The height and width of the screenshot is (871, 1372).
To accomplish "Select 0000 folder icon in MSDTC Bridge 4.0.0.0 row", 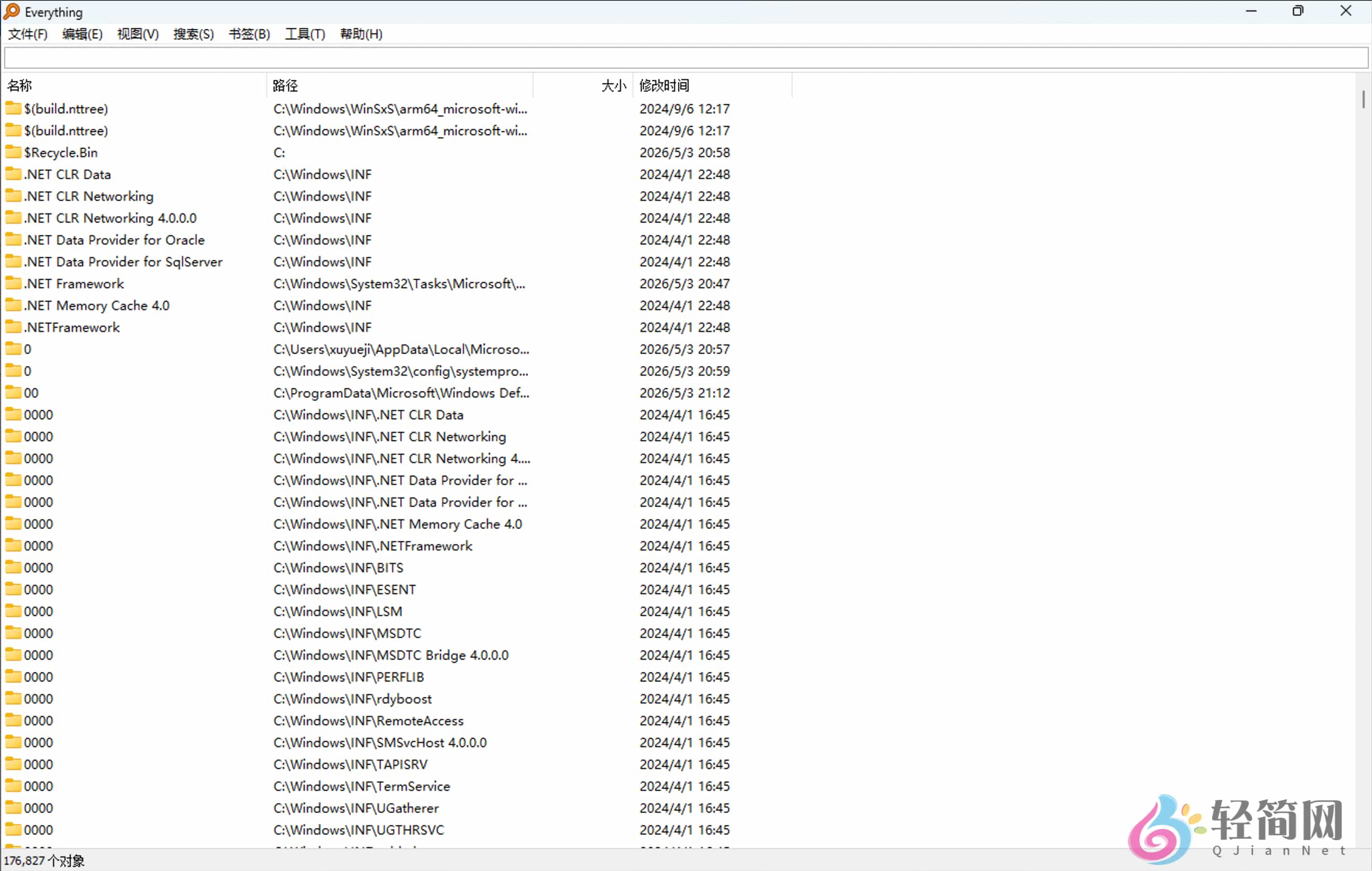I will tap(13, 655).
